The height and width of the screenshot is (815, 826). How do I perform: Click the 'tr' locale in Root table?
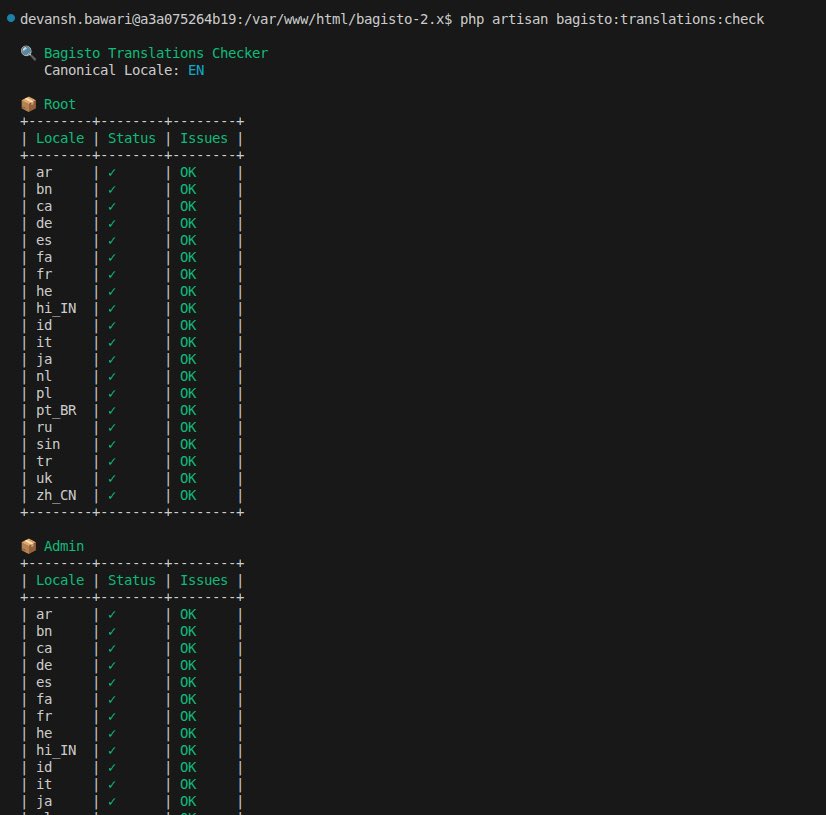pos(44,461)
